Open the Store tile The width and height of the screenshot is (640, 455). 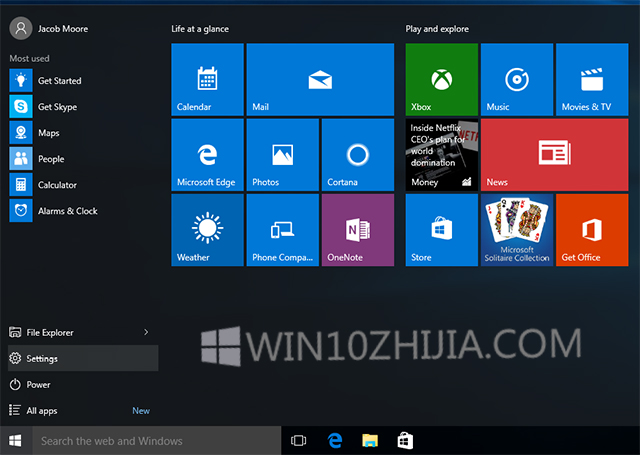tap(442, 230)
